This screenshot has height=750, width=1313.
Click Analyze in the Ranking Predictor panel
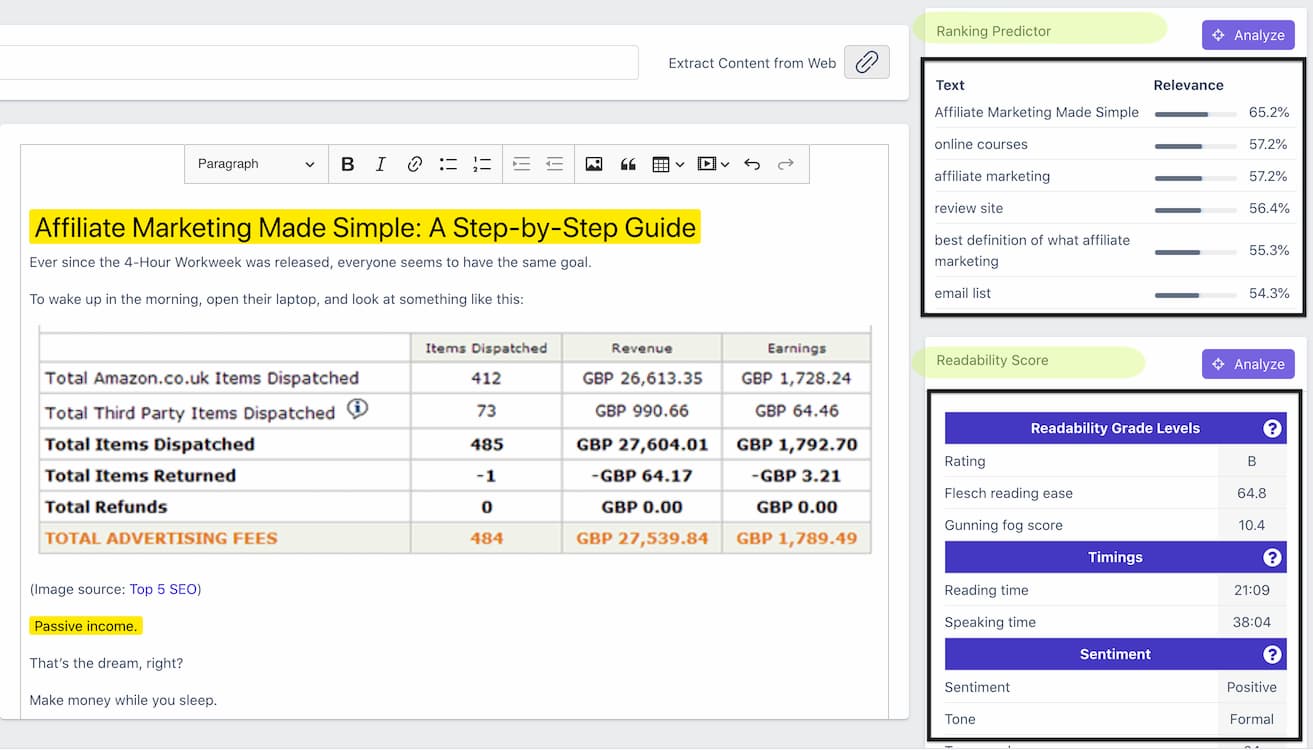click(1248, 35)
